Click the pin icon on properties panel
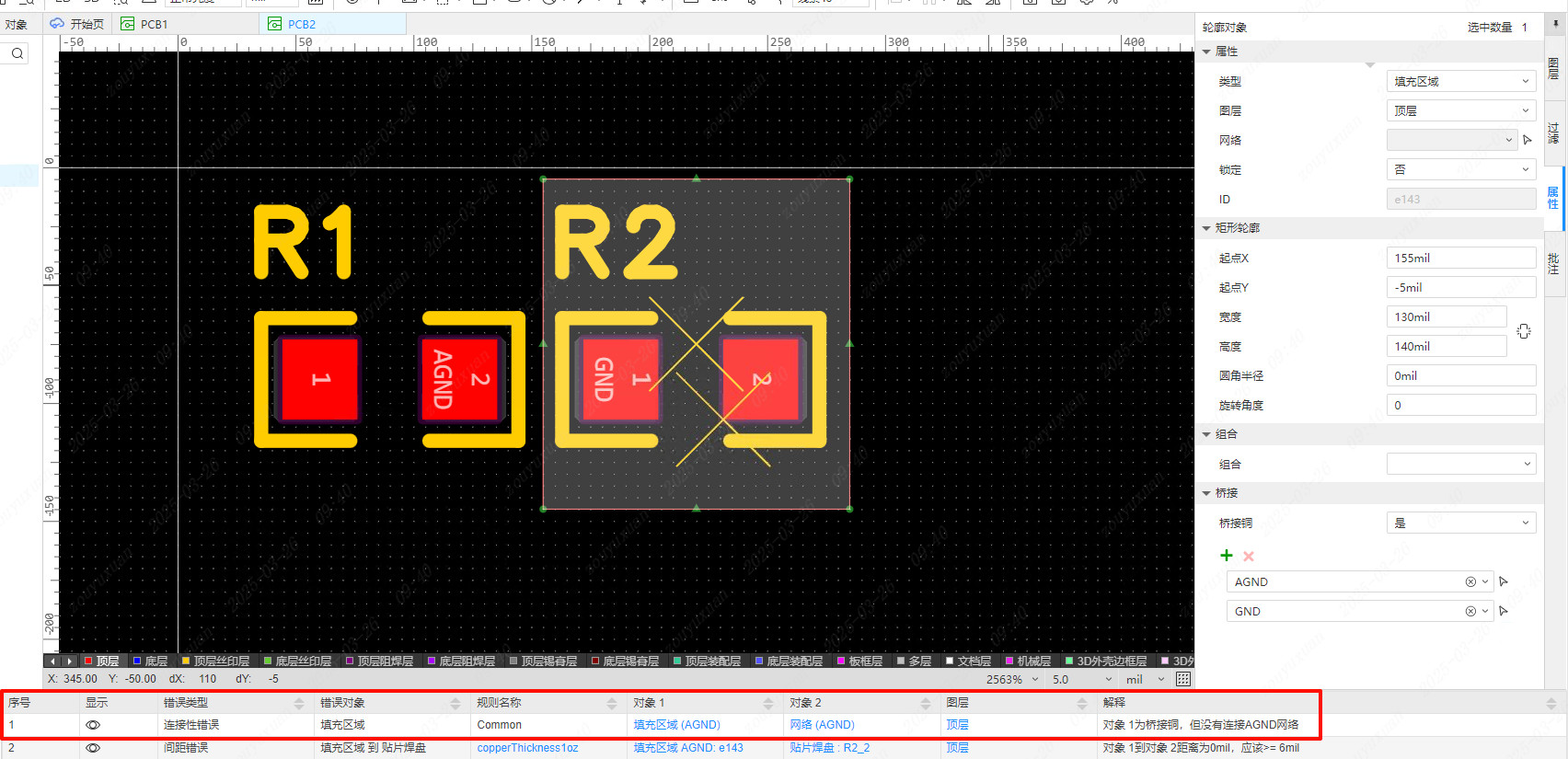The image size is (1568, 759). (x=1556, y=25)
